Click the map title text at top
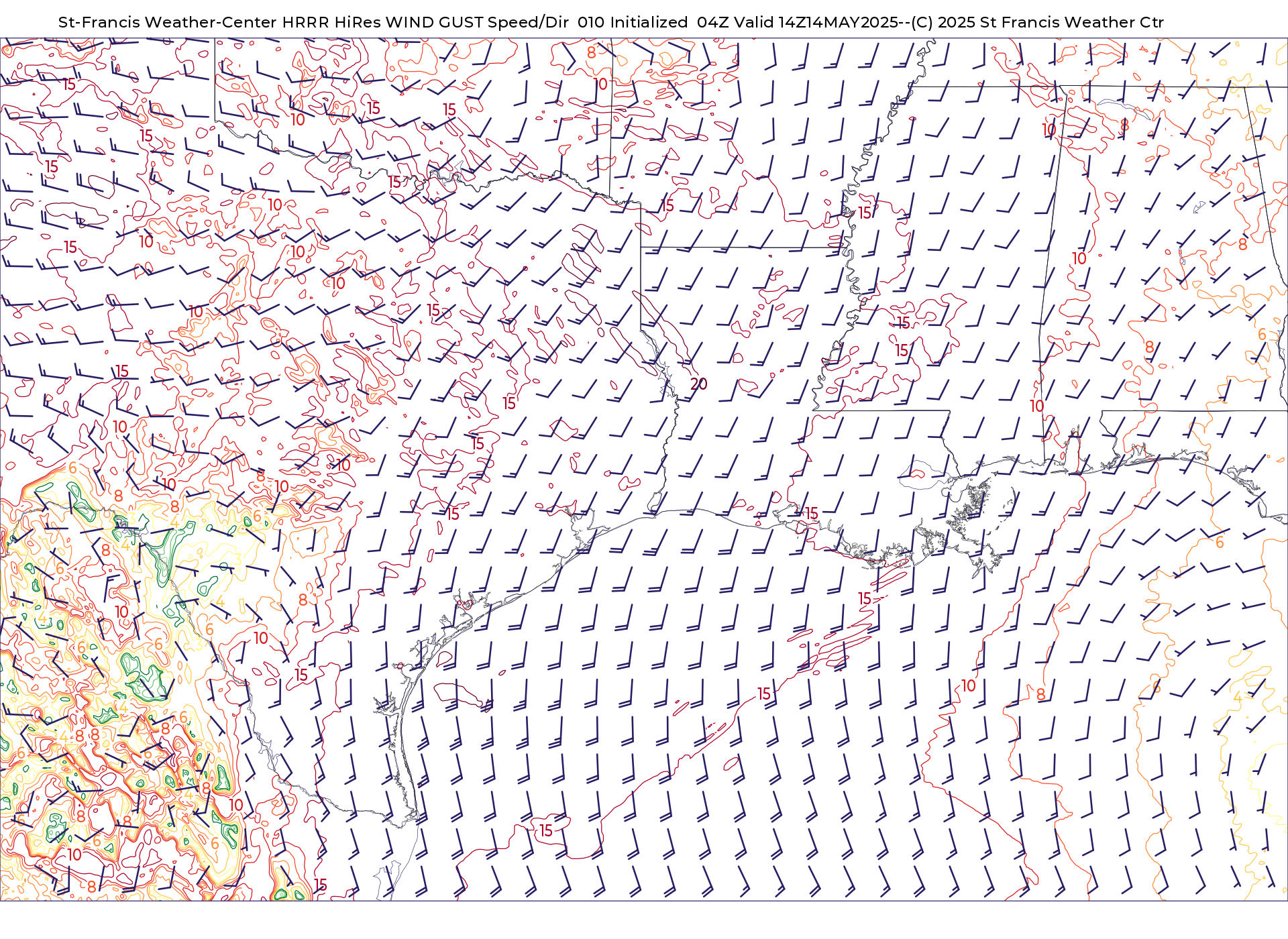 point(610,22)
